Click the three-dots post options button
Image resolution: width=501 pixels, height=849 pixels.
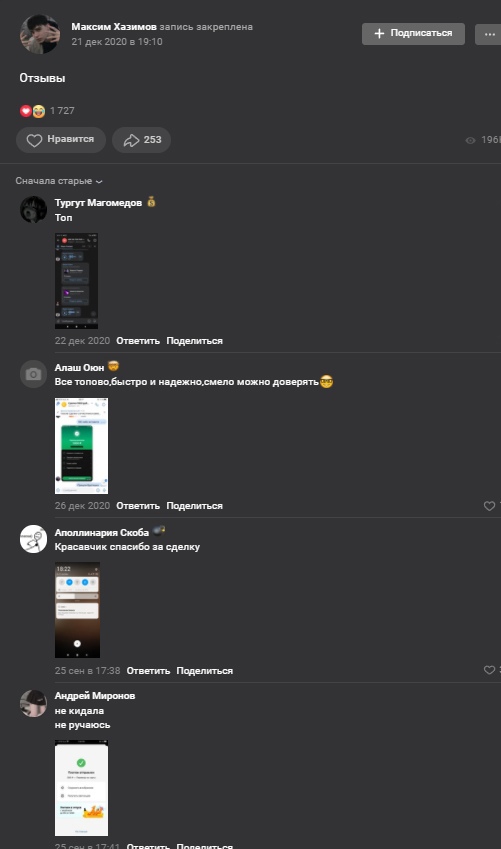click(489, 34)
